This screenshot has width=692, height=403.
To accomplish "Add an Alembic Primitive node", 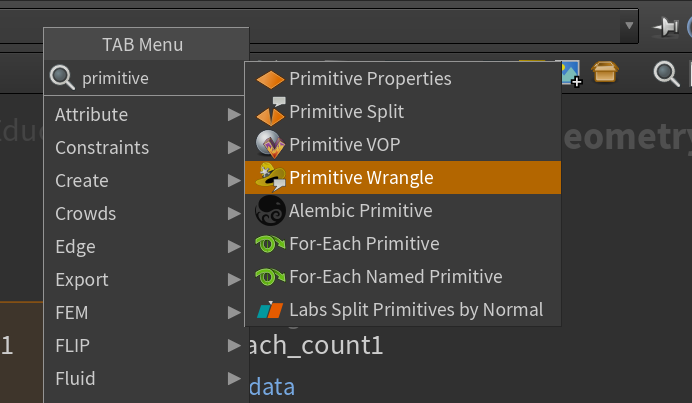I will 402,211.
